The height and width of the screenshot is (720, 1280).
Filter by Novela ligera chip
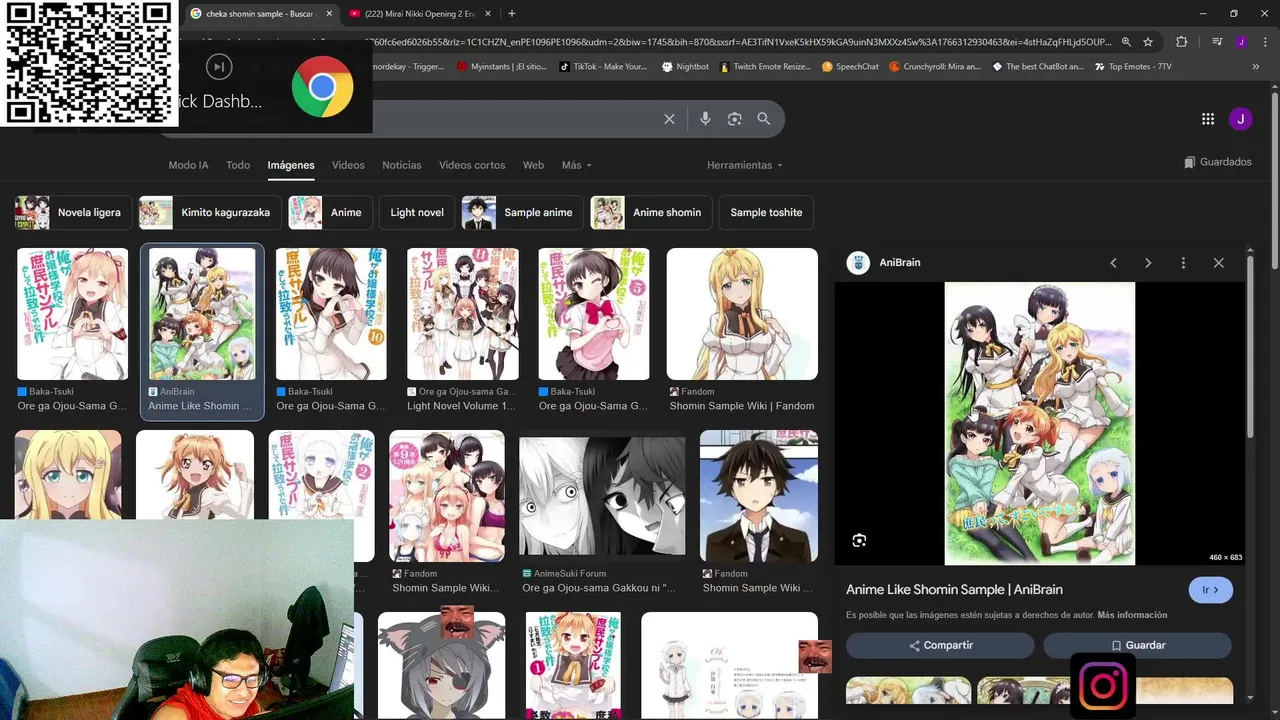[73, 213]
